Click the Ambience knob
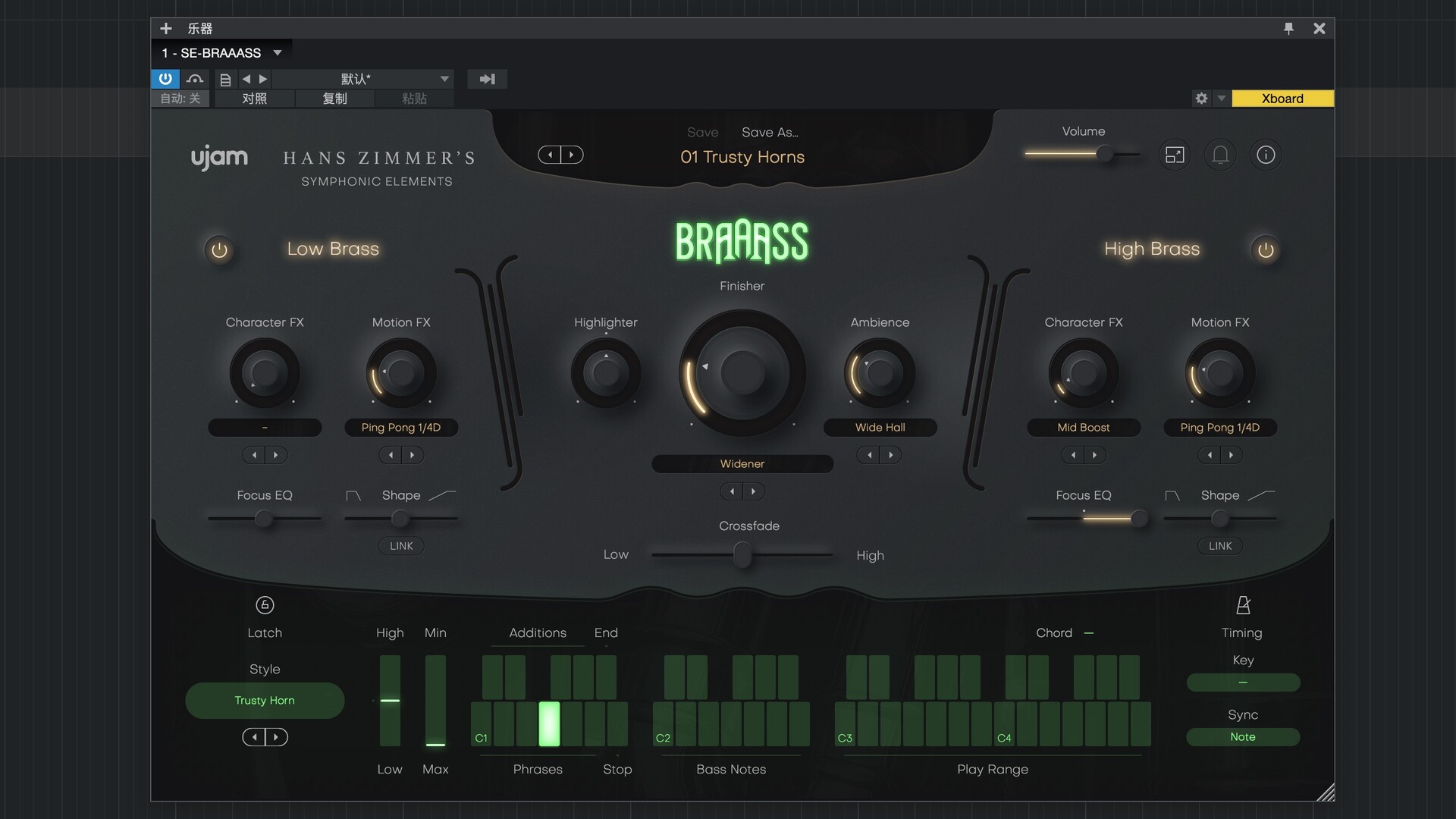The height and width of the screenshot is (819, 1456). coord(880,372)
